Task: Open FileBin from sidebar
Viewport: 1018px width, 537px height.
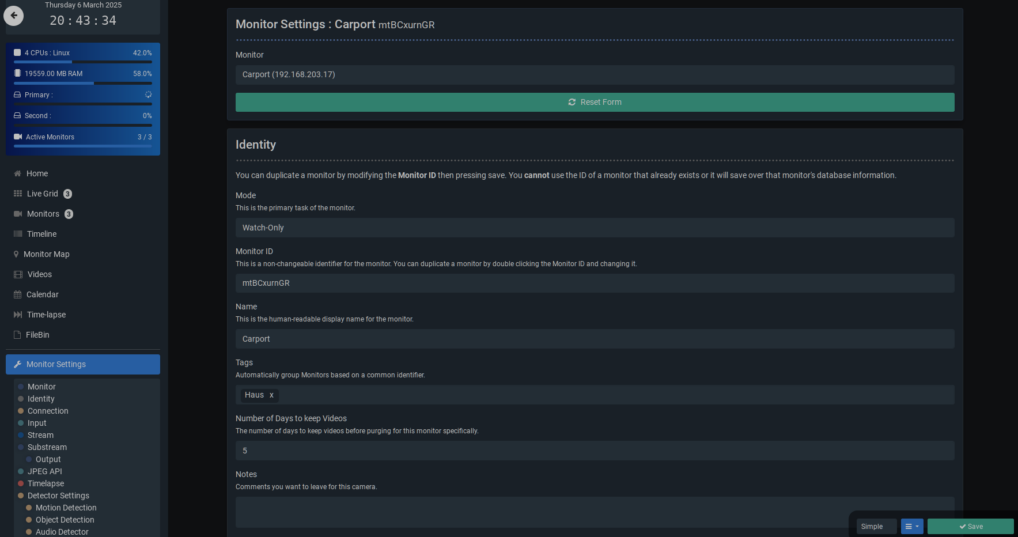Action: coord(38,334)
